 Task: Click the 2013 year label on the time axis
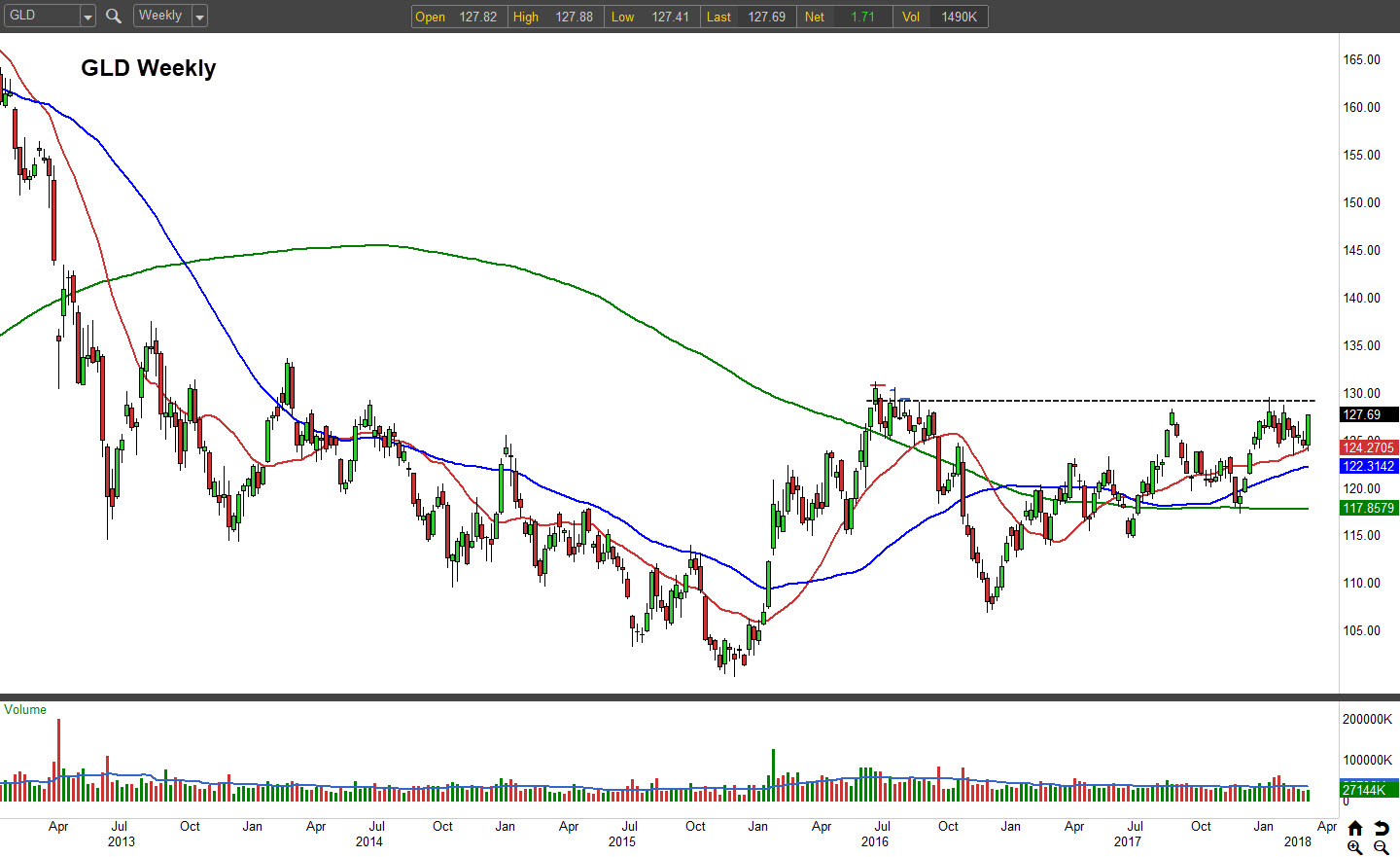point(122,841)
